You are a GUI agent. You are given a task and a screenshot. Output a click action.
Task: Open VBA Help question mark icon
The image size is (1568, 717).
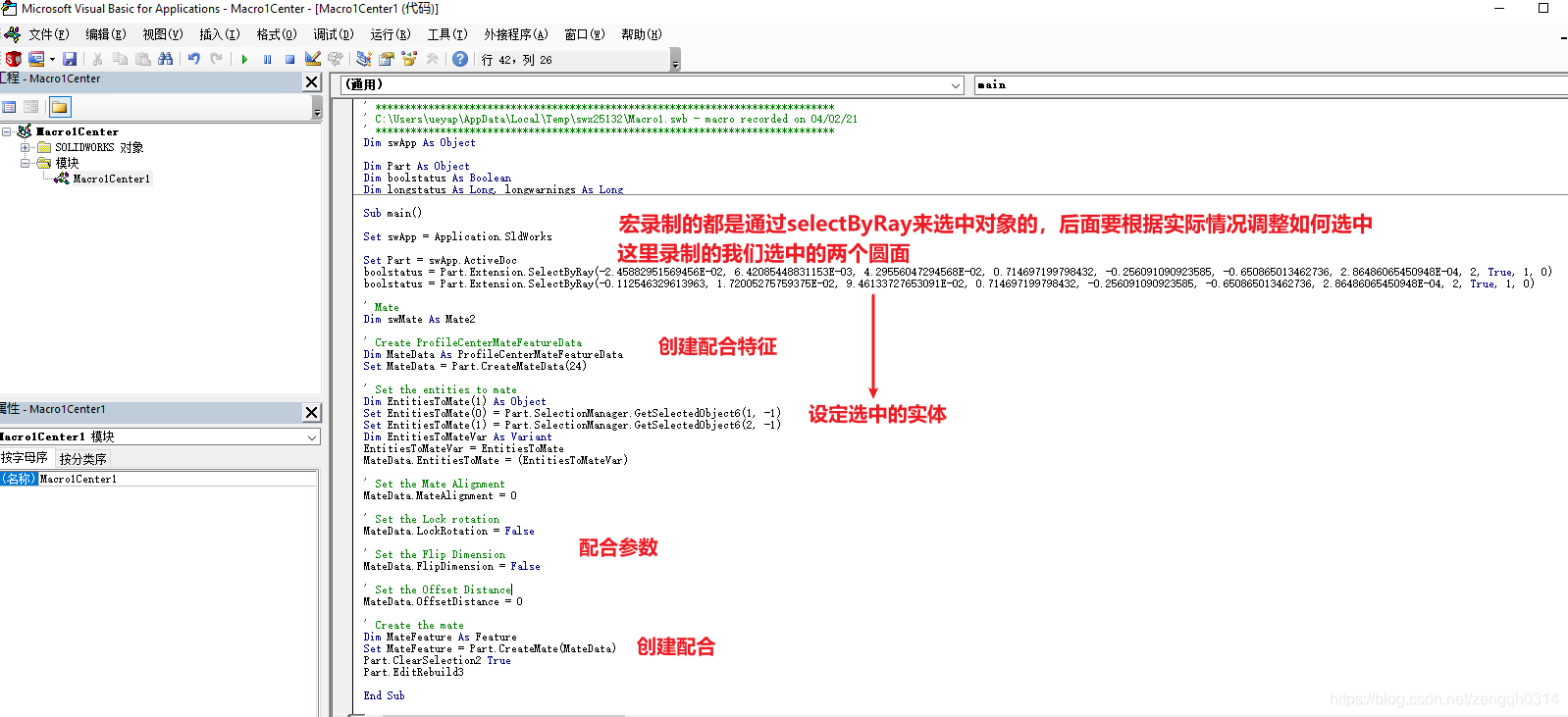[x=460, y=59]
